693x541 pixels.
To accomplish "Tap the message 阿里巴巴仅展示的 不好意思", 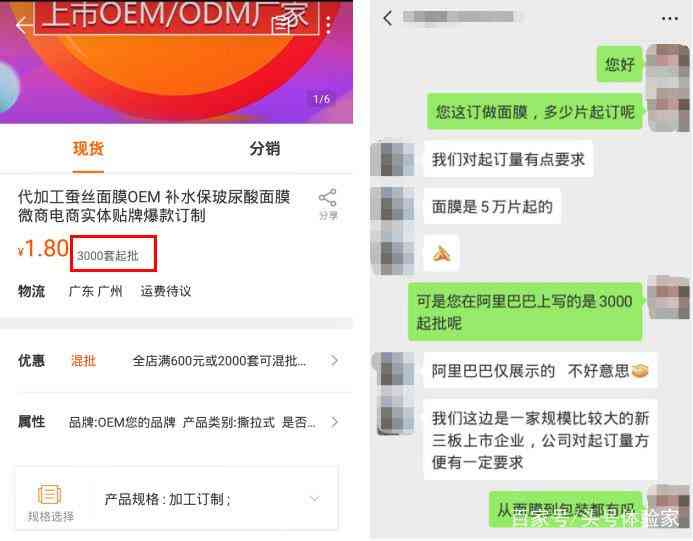I will click(541, 371).
